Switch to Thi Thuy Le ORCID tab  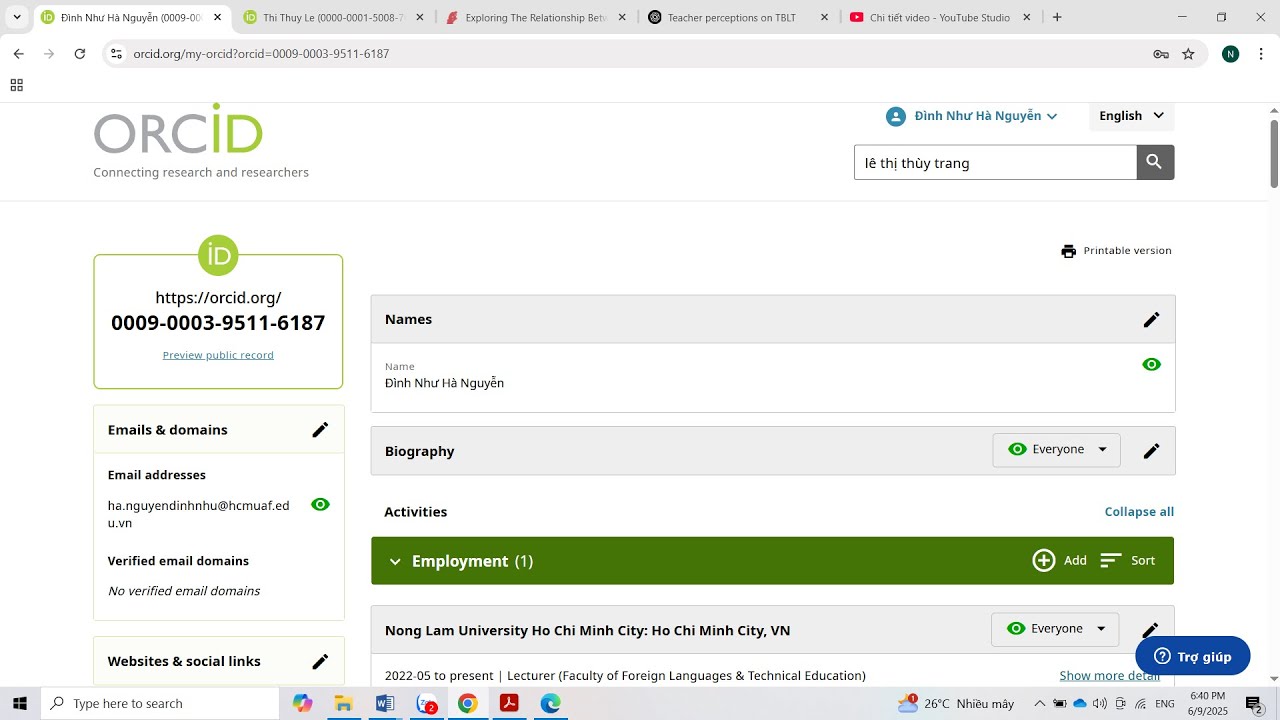pos(334,17)
